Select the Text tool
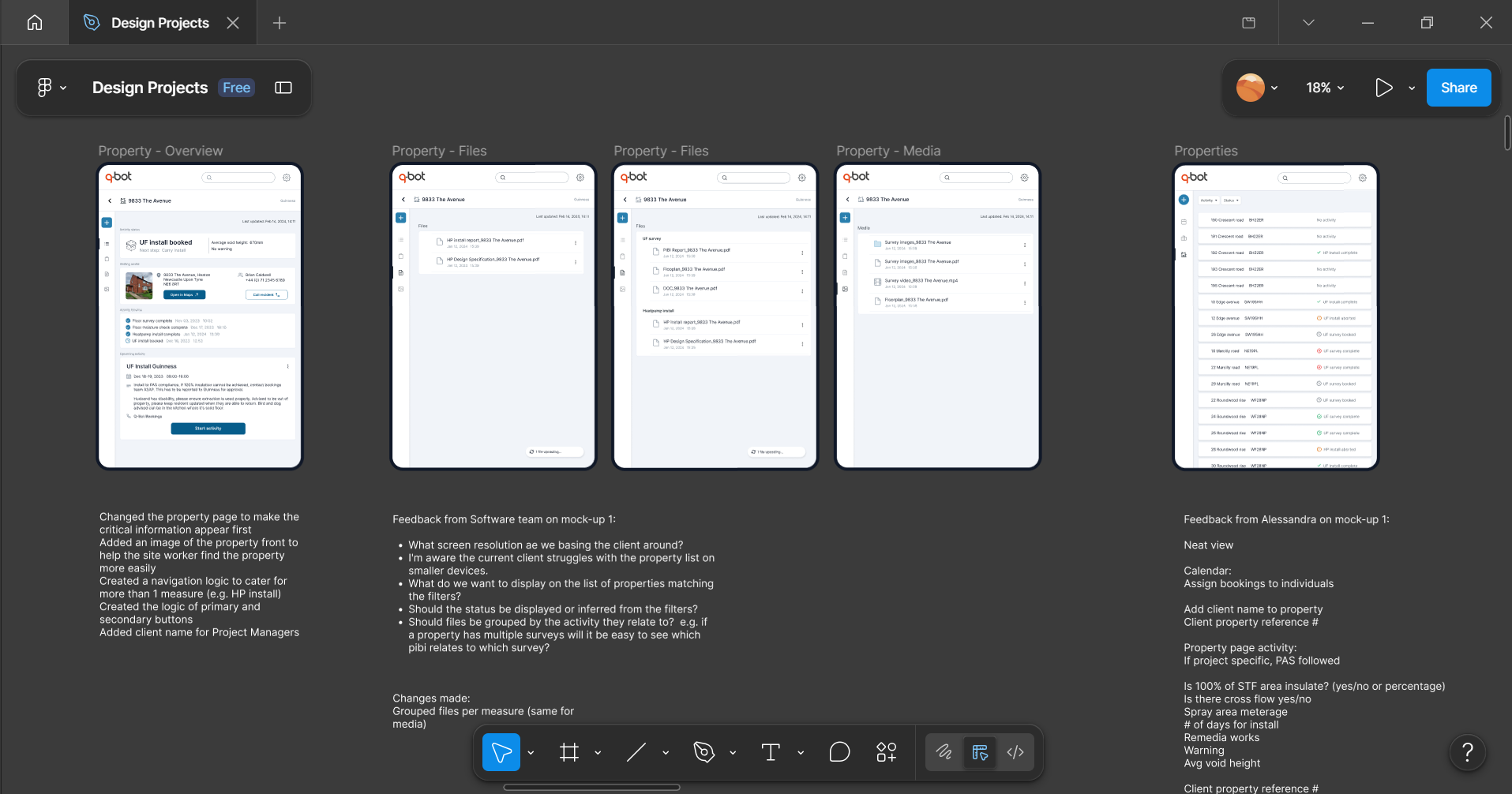1512x794 pixels. point(771,752)
